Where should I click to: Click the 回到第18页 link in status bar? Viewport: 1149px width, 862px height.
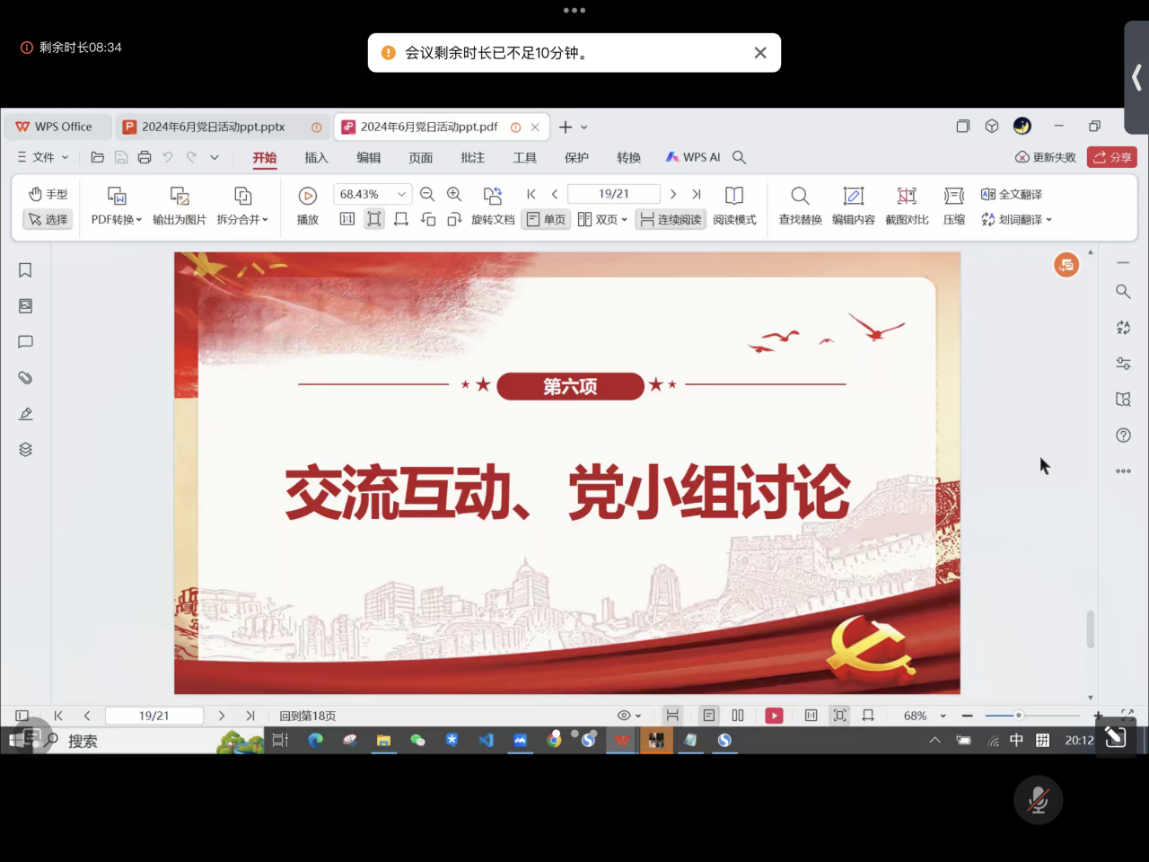click(307, 716)
